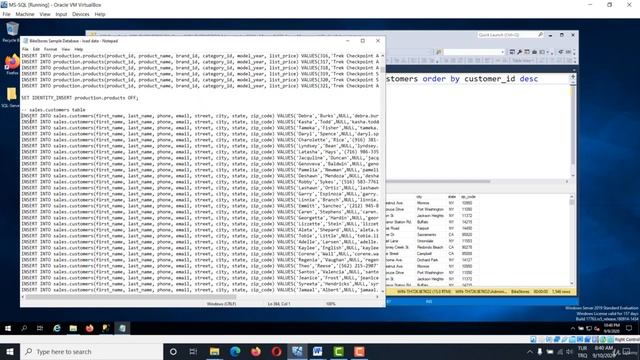Image resolution: width=640 pixels, height=360 pixels.
Task: Open VirtualBox Input menu
Action: (61, 14)
